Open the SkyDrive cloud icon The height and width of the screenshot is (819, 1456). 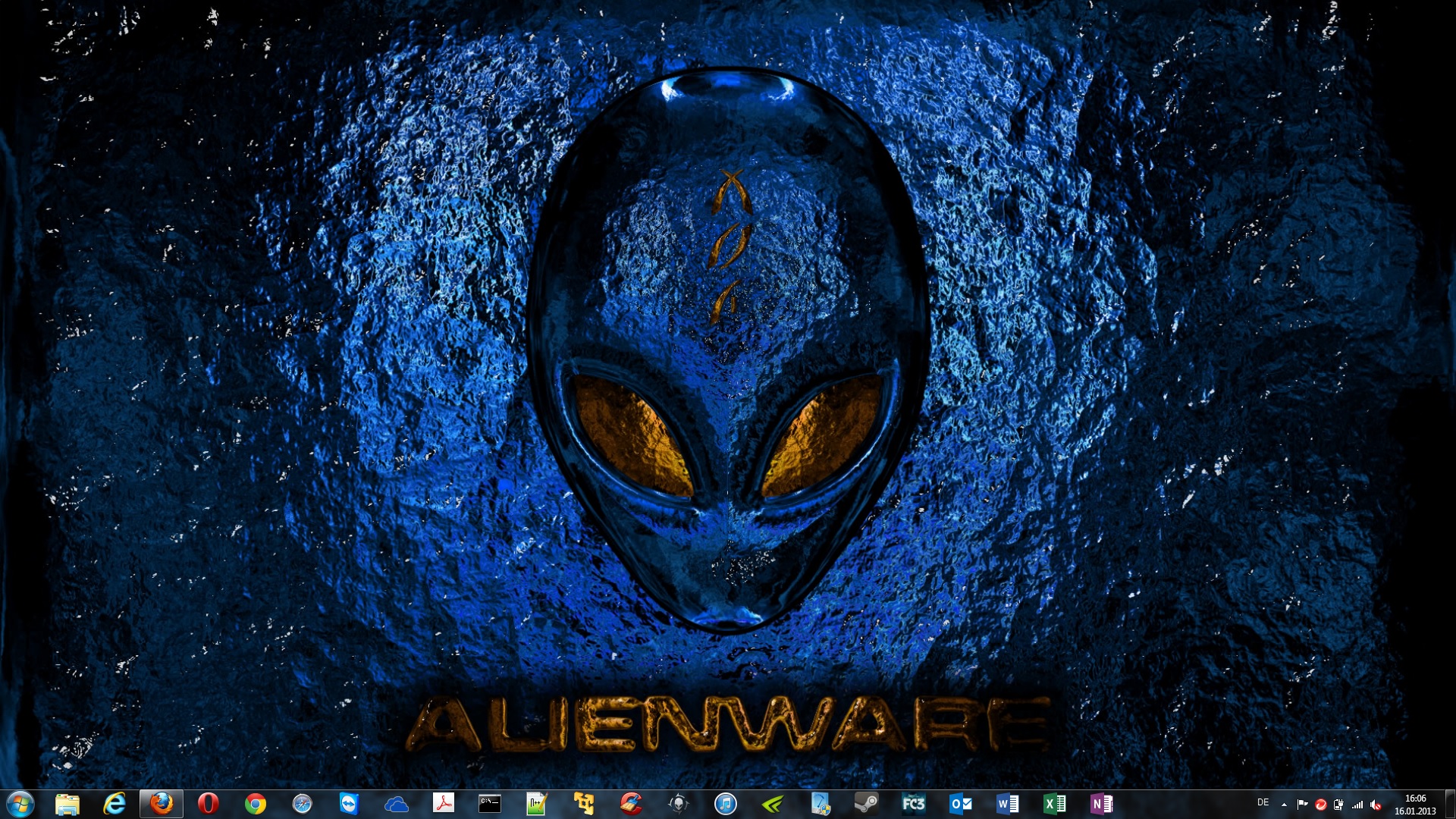coord(396,804)
